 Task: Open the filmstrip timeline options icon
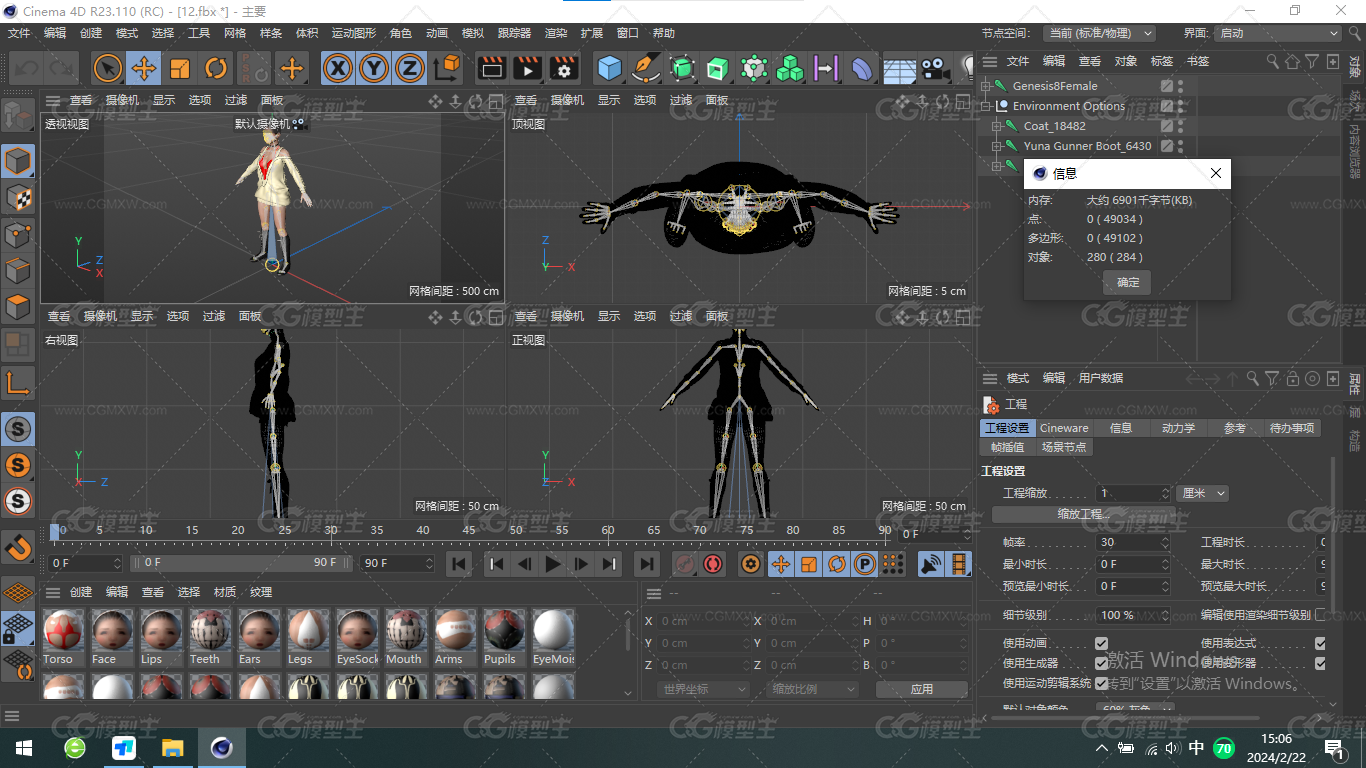click(960, 564)
